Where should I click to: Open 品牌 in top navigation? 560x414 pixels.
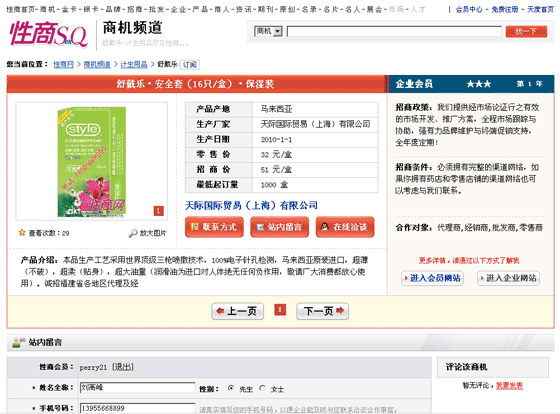point(112,10)
